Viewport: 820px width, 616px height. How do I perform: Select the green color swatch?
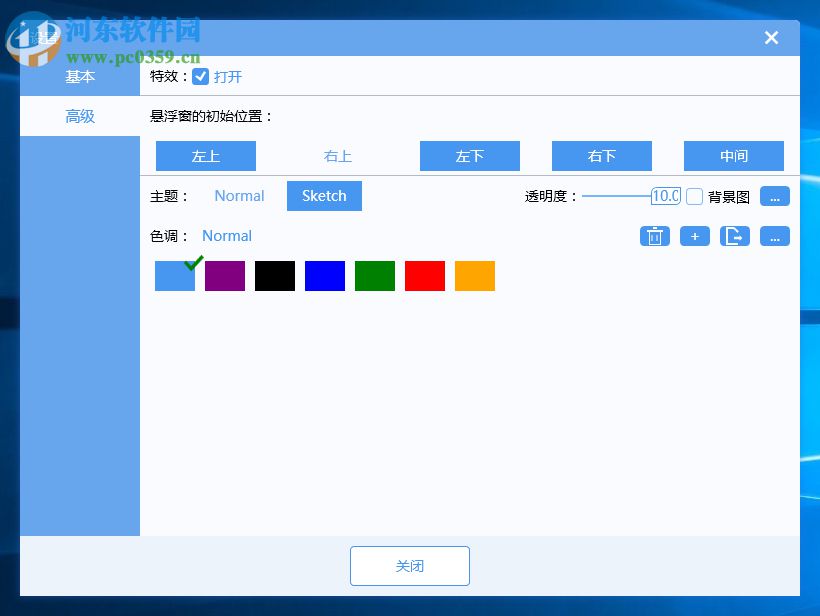coord(374,276)
